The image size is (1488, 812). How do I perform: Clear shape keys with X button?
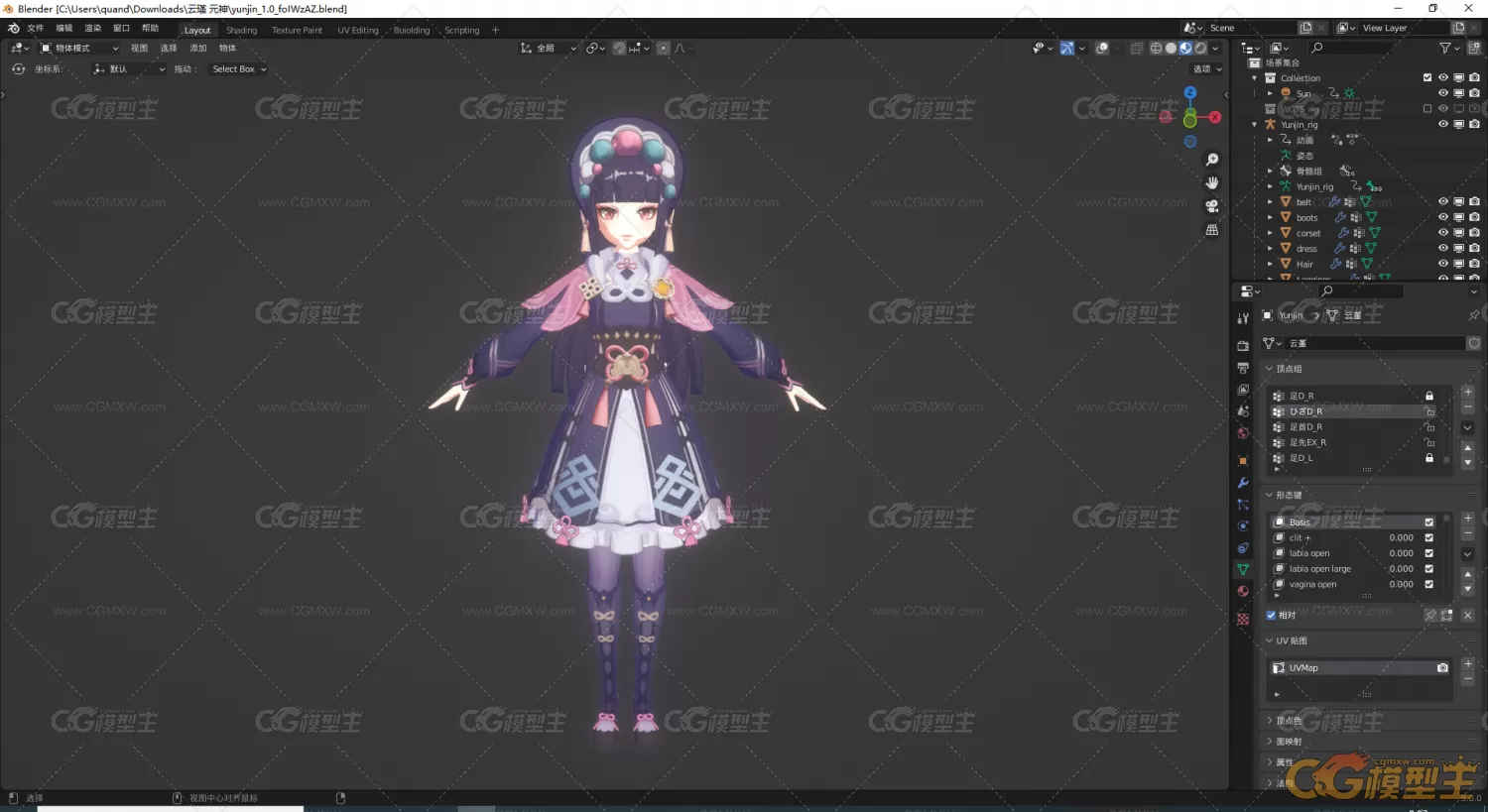[1468, 615]
